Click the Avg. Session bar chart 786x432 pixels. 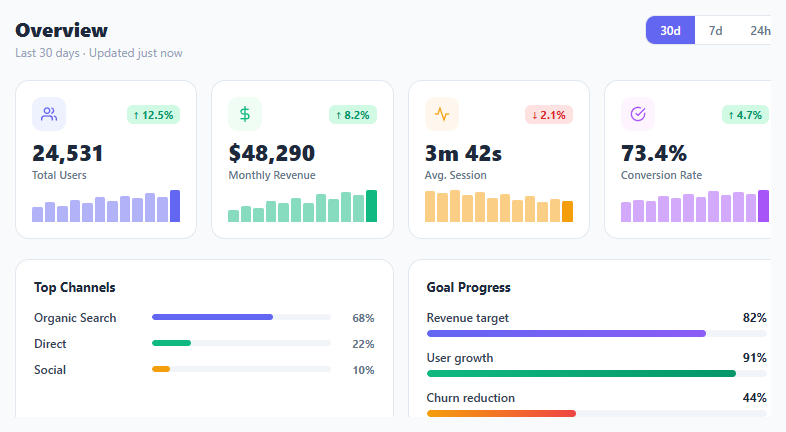pyautogui.click(x=499, y=206)
